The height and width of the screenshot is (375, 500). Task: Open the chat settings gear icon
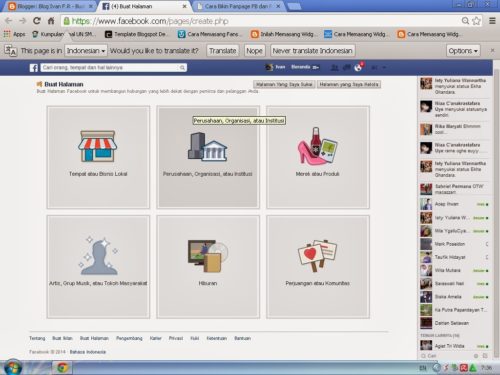click(x=476, y=356)
